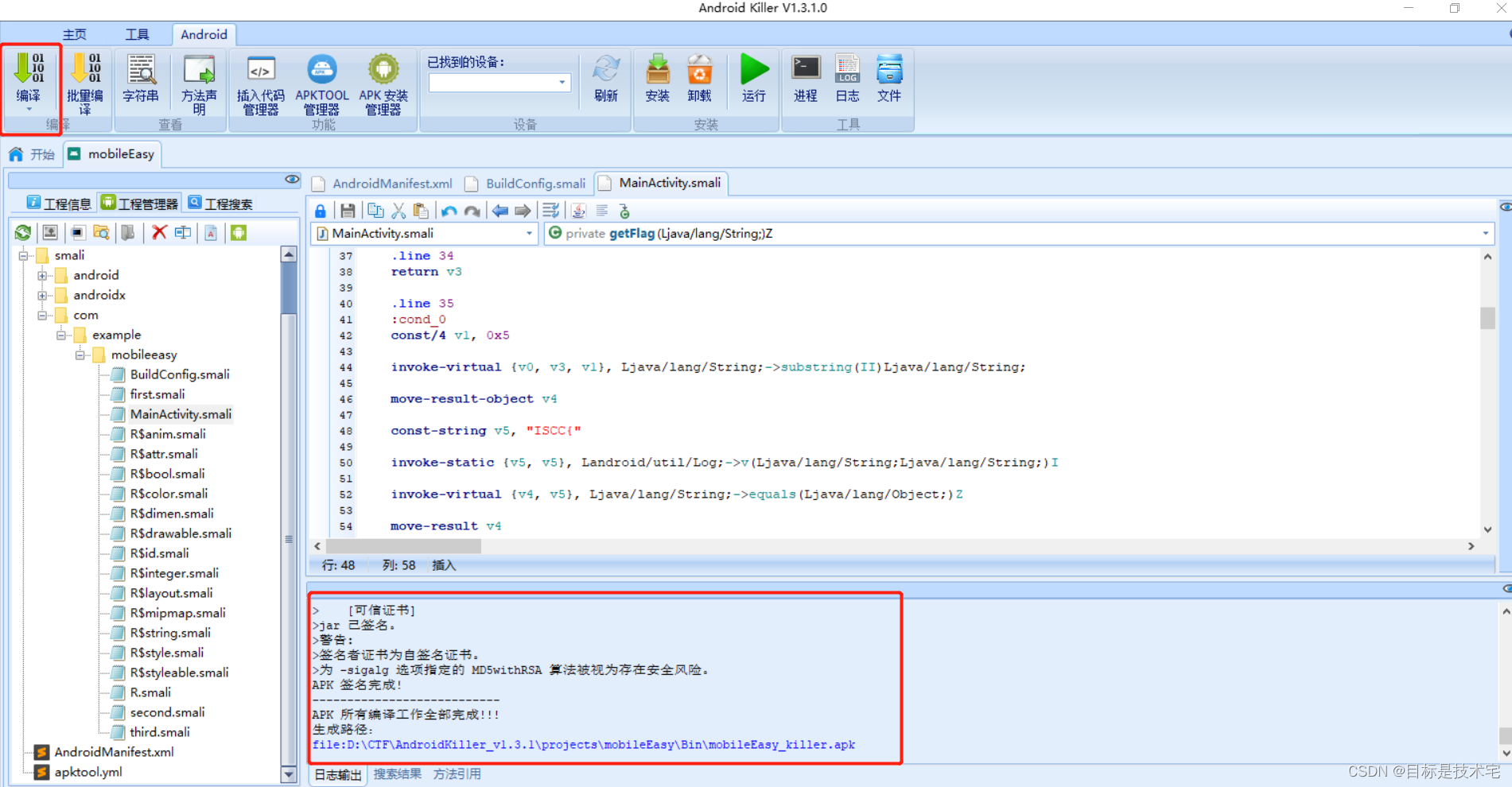Click the save icon in editor toolbar
Viewport: 1512px width, 787px height.
[348, 211]
